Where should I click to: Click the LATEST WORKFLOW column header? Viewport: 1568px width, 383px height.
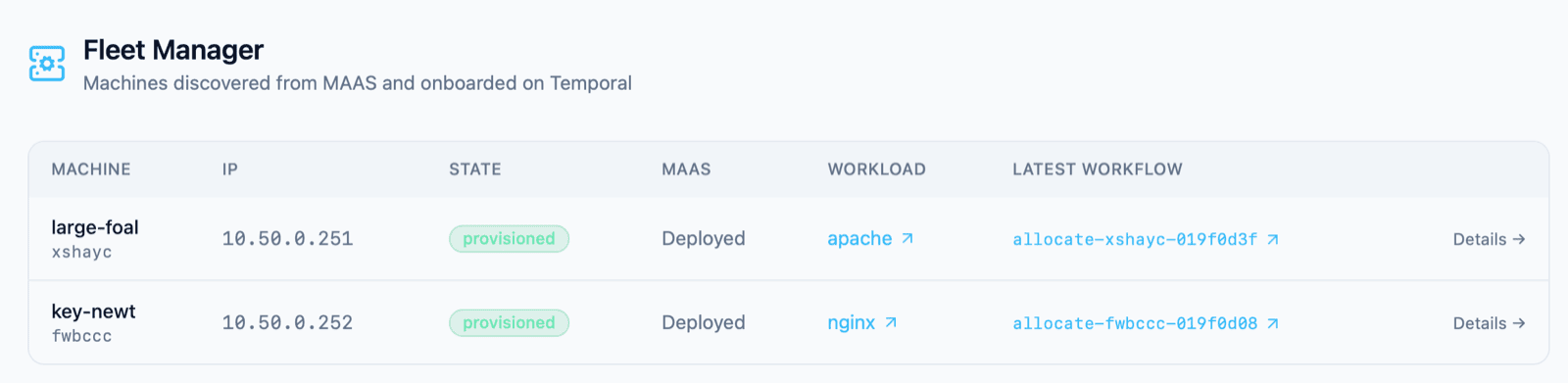(1098, 169)
